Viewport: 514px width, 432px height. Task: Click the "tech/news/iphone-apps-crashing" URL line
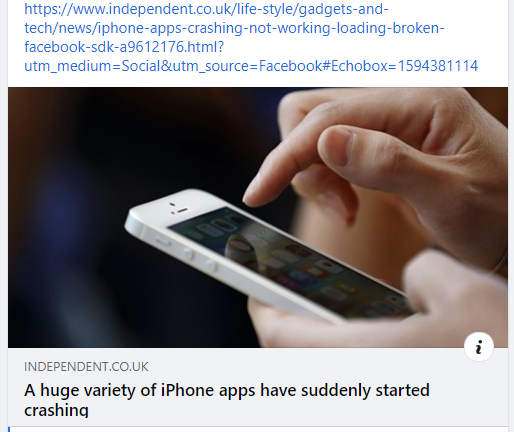[x=234, y=28]
